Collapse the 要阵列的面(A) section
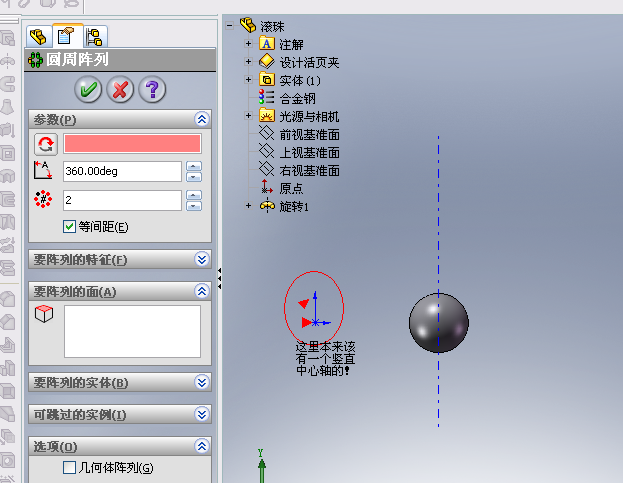623x483 pixels. 202,291
